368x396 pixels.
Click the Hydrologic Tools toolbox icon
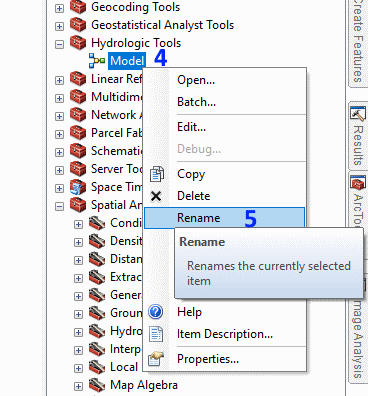[78, 43]
